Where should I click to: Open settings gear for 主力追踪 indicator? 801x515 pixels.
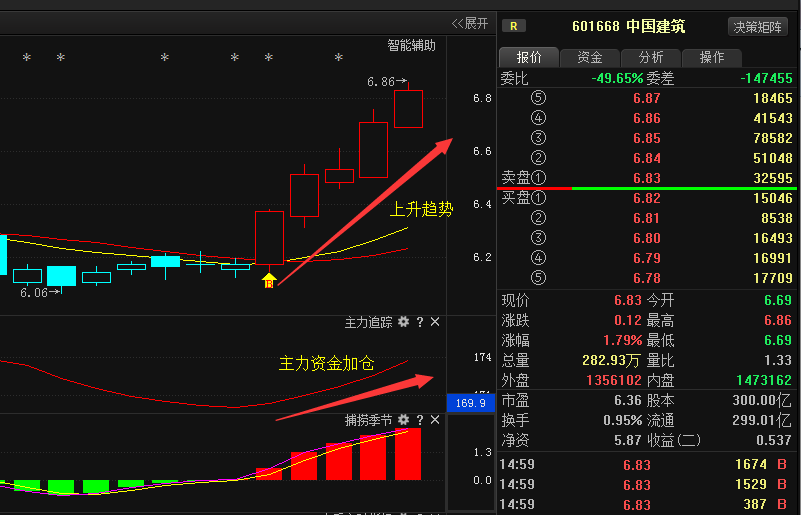tap(404, 322)
